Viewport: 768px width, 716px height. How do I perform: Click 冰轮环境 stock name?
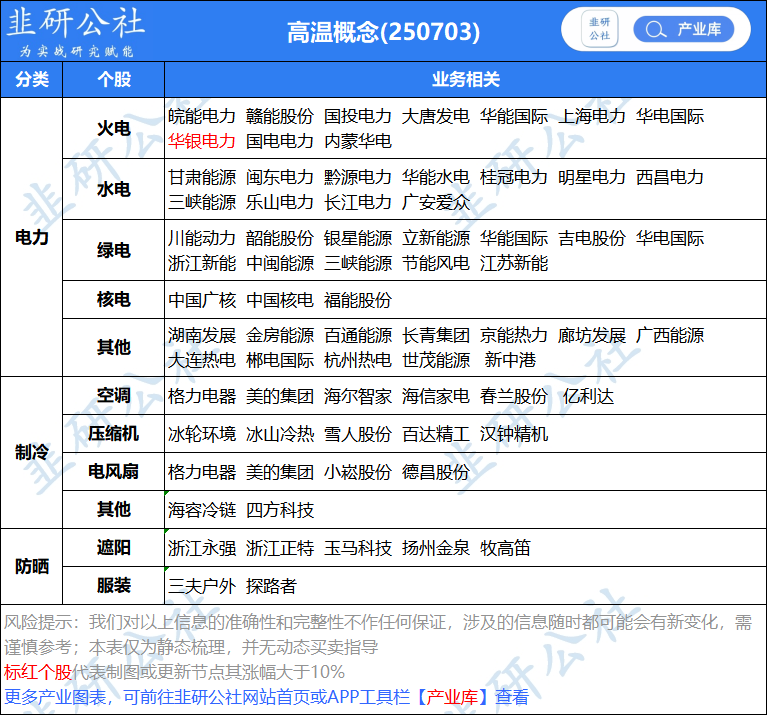click(202, 434)
